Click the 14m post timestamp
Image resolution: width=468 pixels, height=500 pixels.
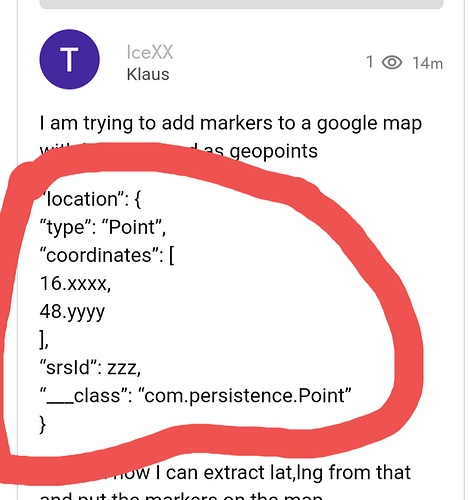click(x=428, y=63)
